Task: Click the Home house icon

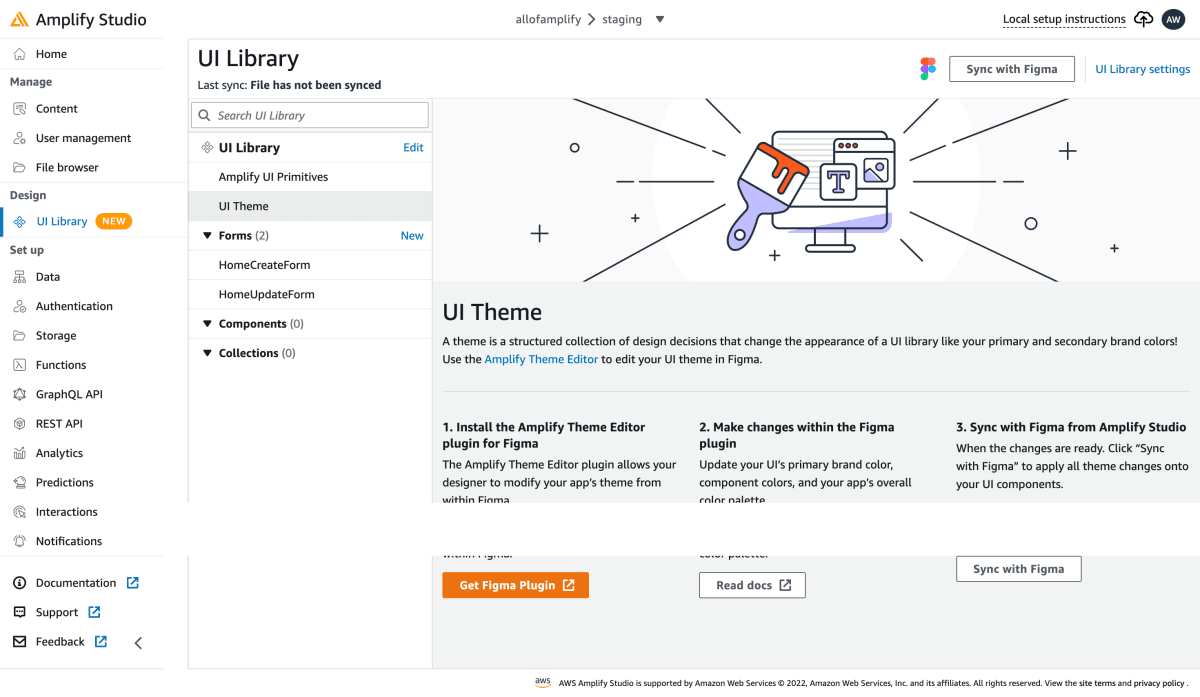Action: [x=20, y=54]
